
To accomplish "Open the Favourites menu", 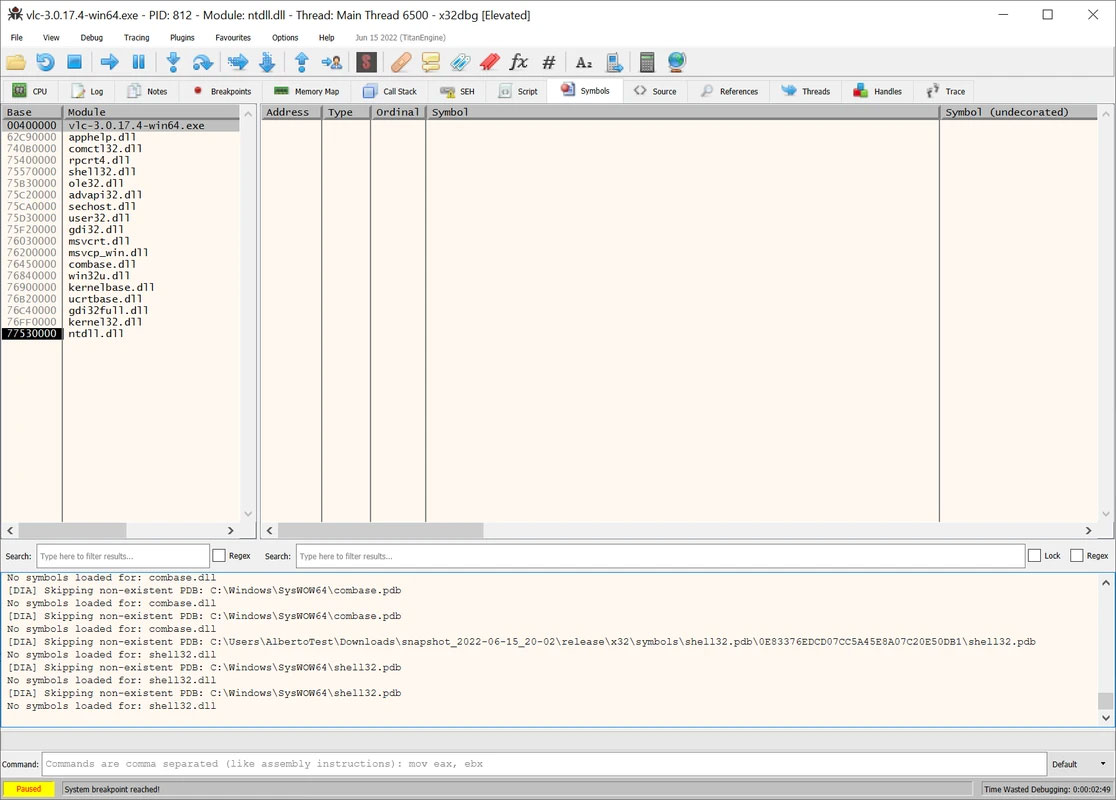I will 233,38.
